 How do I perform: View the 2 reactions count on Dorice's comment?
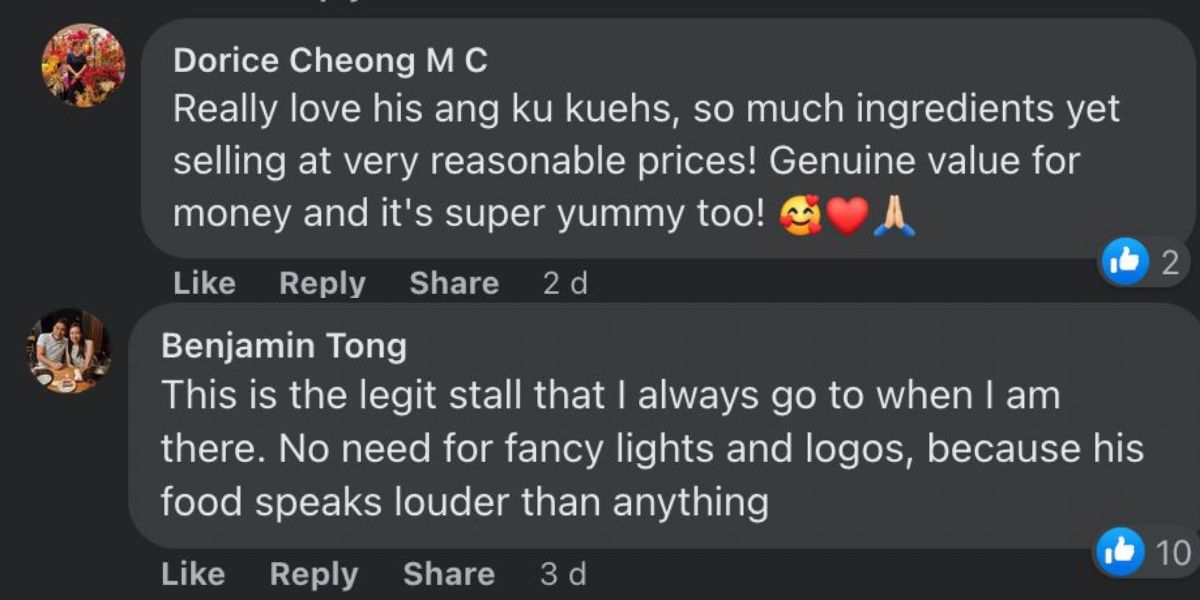[1170, 263]
